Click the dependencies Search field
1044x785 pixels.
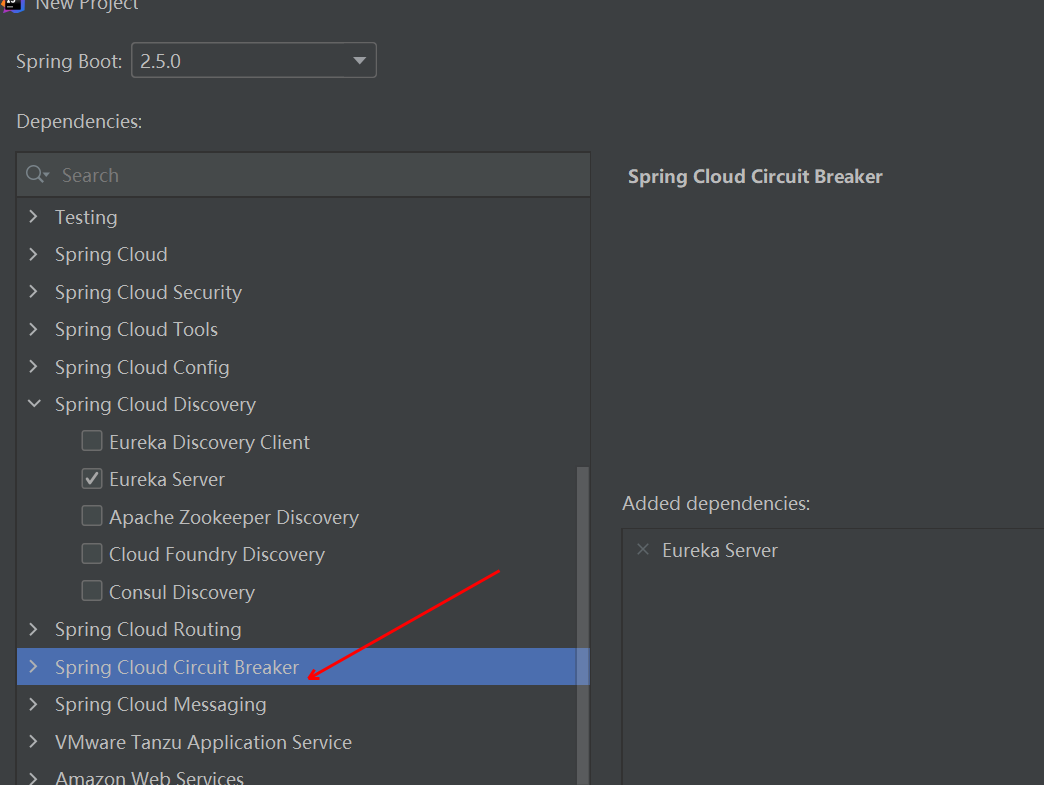click(x=304, y=175)
